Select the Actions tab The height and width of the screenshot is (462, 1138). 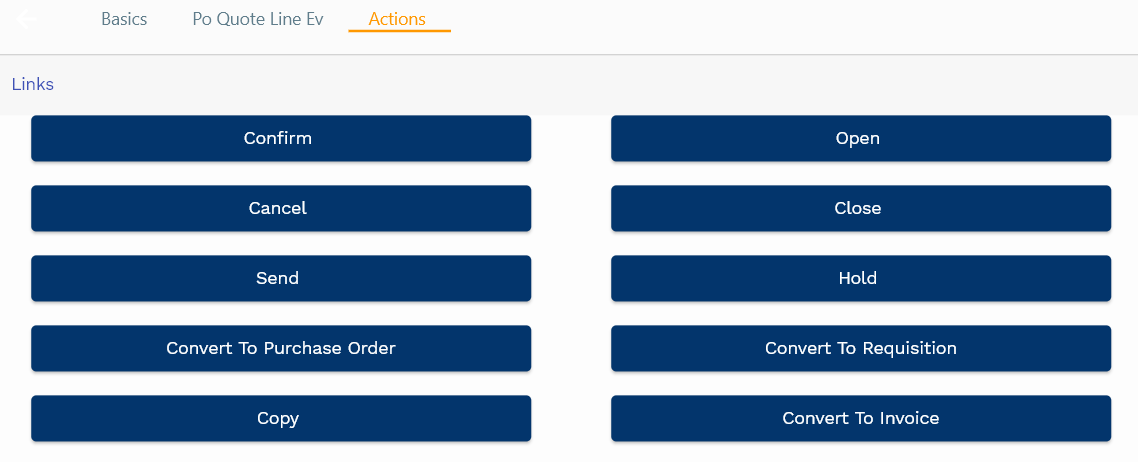click(397, 20)
